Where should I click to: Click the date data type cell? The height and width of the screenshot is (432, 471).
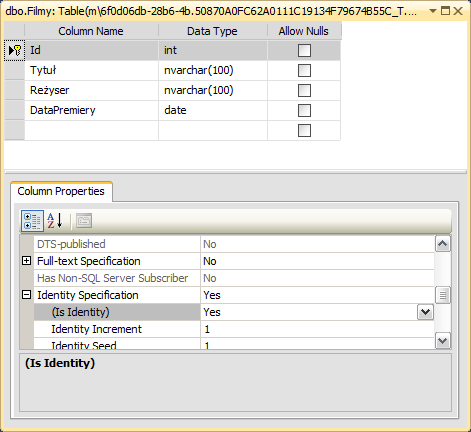tap(213, 110)
